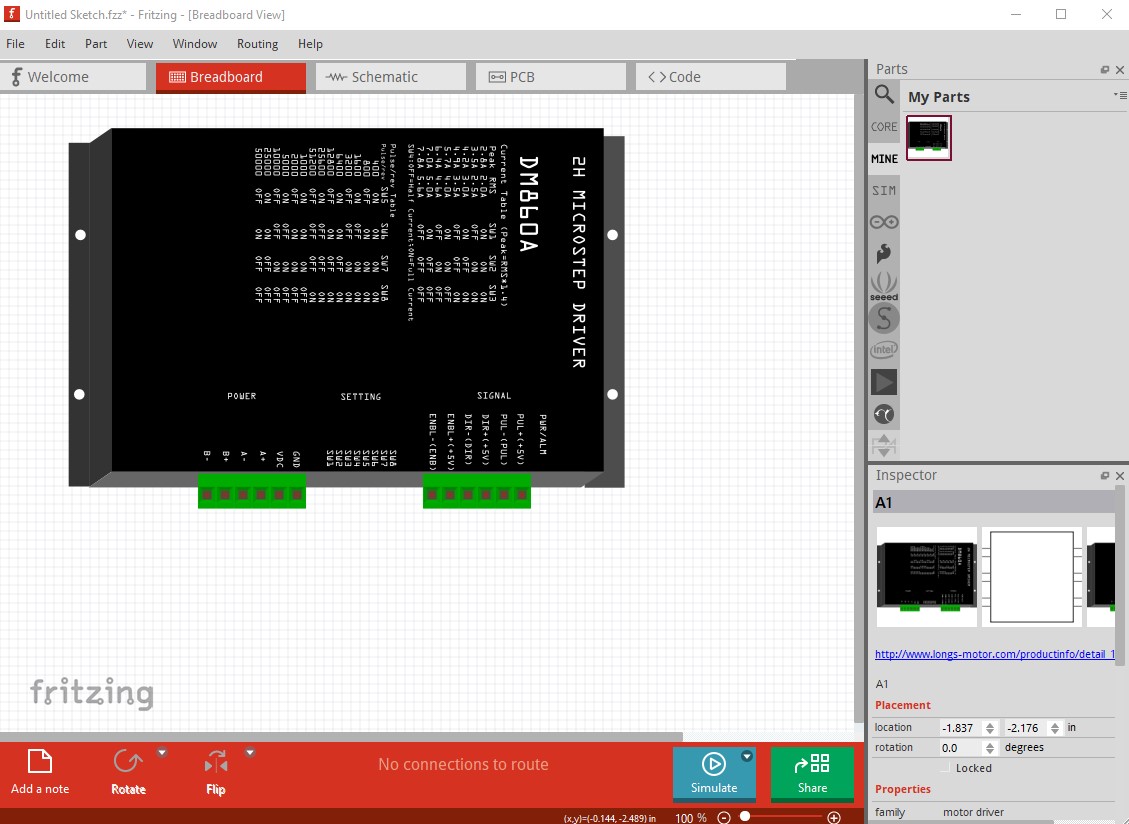The image size is (1129, 824).
Task: Click the rotation input field
Action: click(962, 748)
